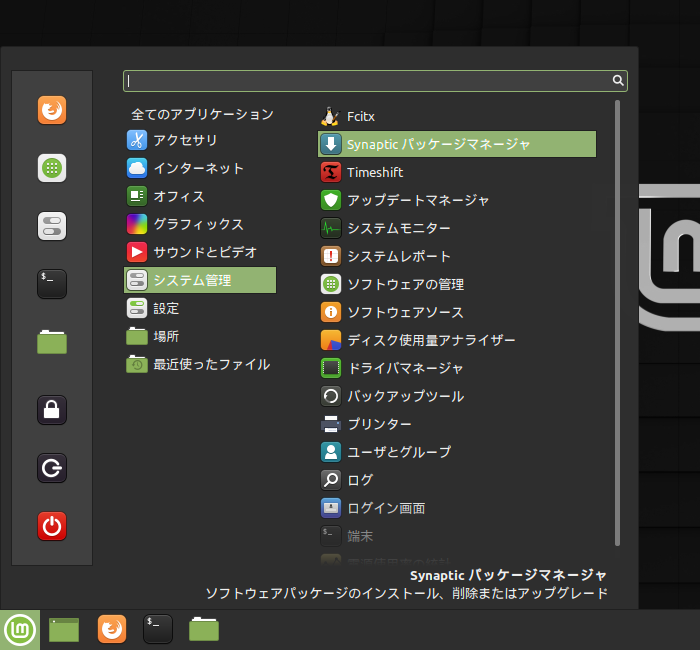Select 設定 category
Viewport: 700px width, 650px height.
[x=200, y=308]
